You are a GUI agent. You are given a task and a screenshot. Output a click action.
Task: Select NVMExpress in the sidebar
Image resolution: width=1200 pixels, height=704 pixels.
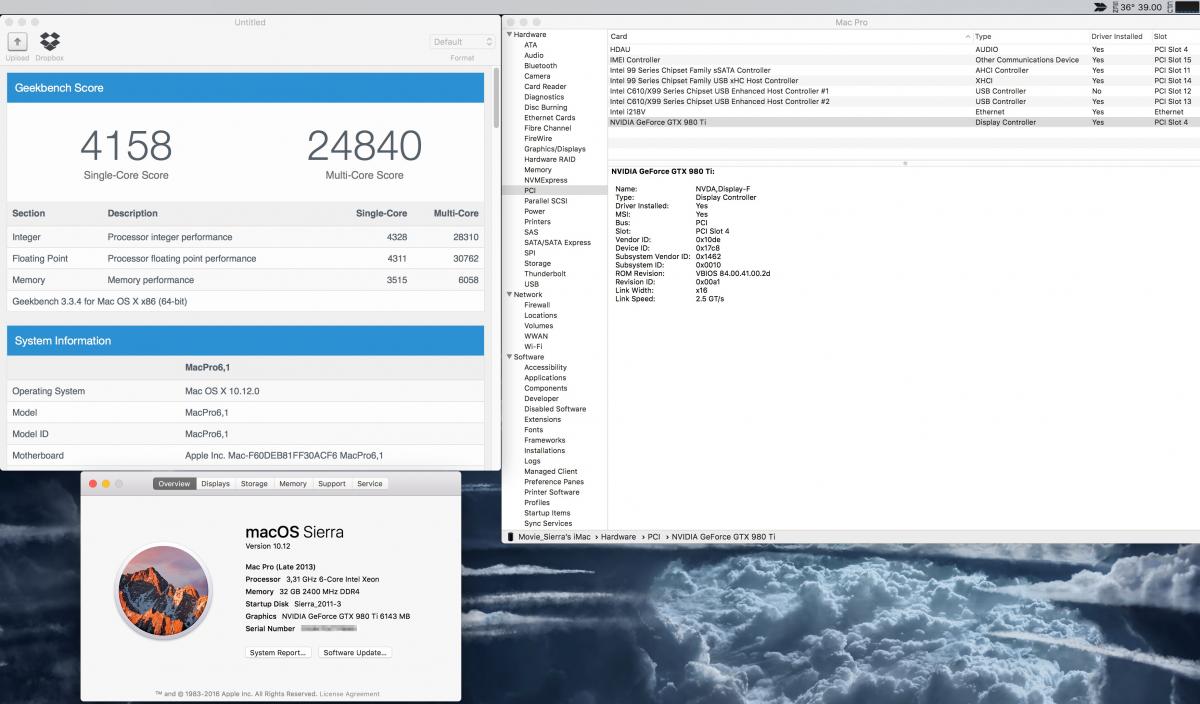pyautogui.click(x=546, y=180)
